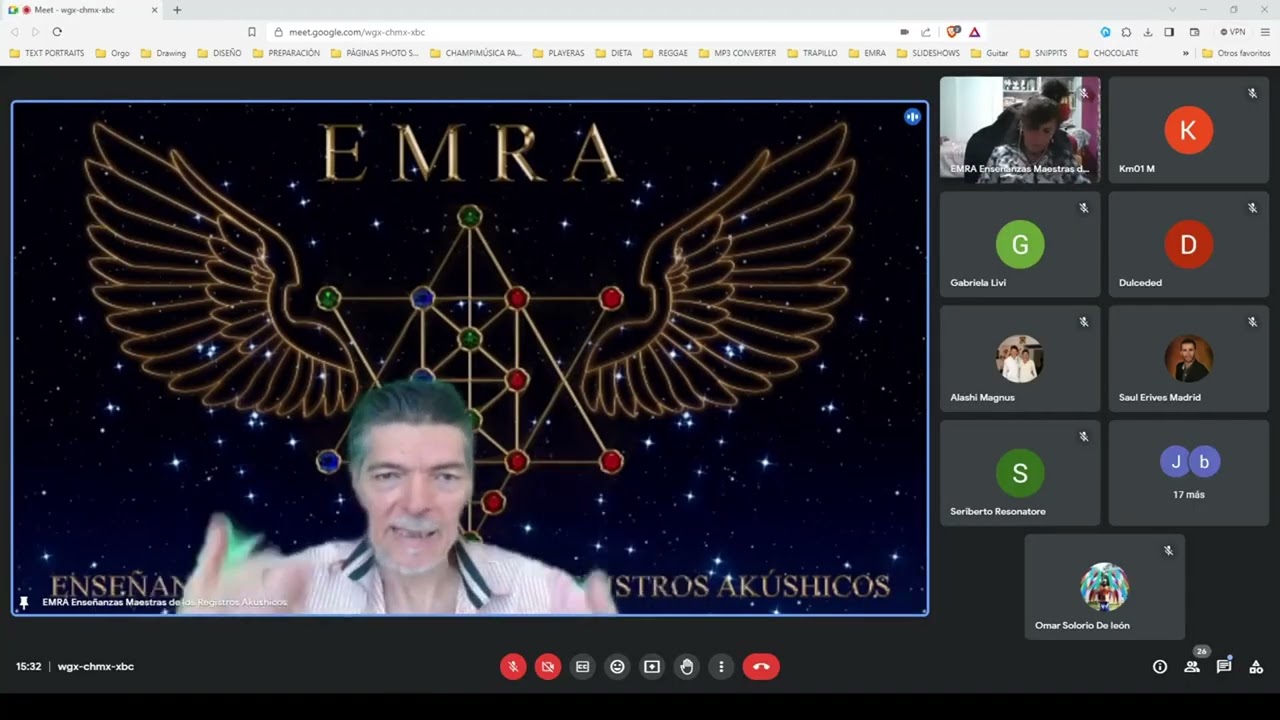Reload the Meet page
Image resolution: width=1280 pixels, height=720 pixels.
coord(57,32)
